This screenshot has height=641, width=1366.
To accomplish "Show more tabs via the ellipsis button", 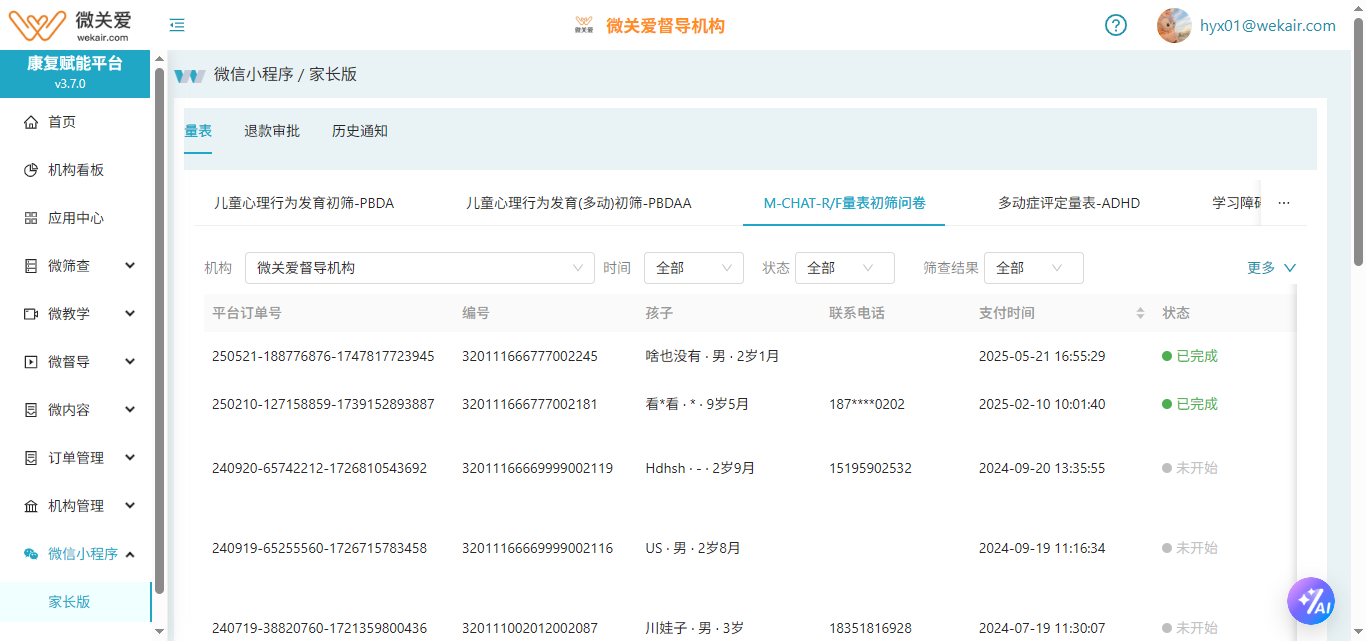I will tap(1284, 203).
